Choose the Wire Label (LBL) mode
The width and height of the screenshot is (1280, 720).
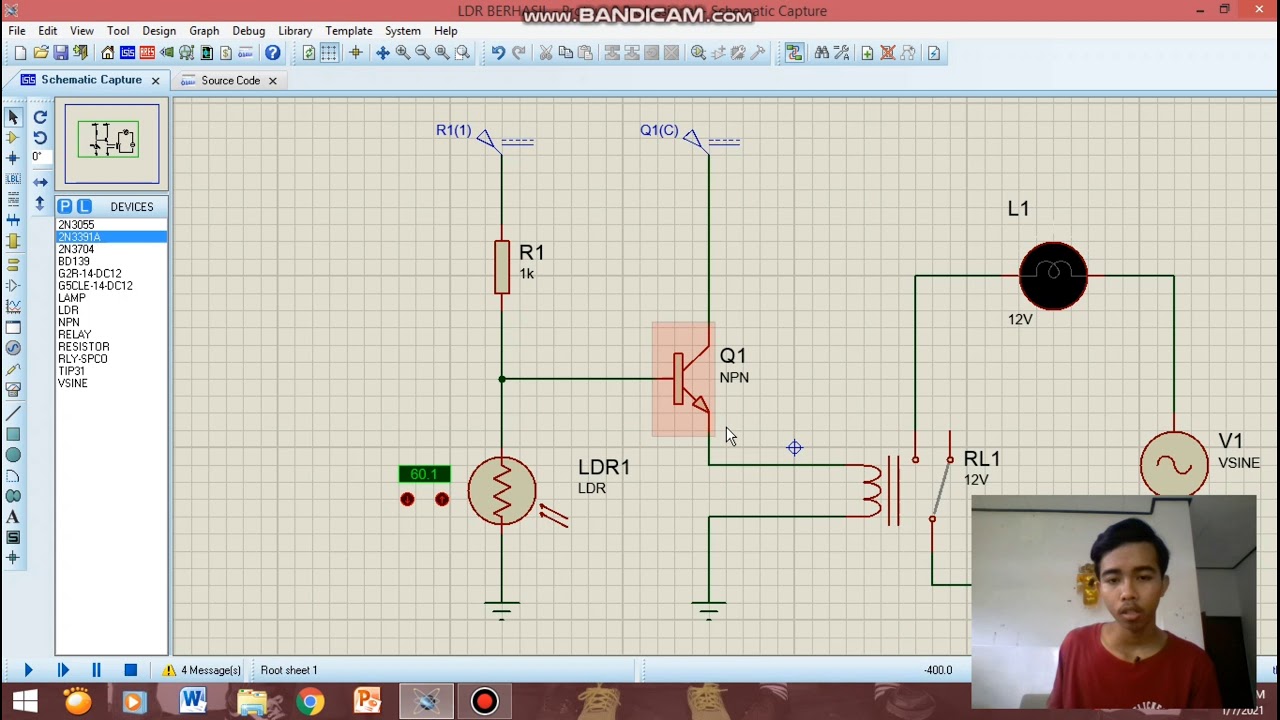click(13, 179)
